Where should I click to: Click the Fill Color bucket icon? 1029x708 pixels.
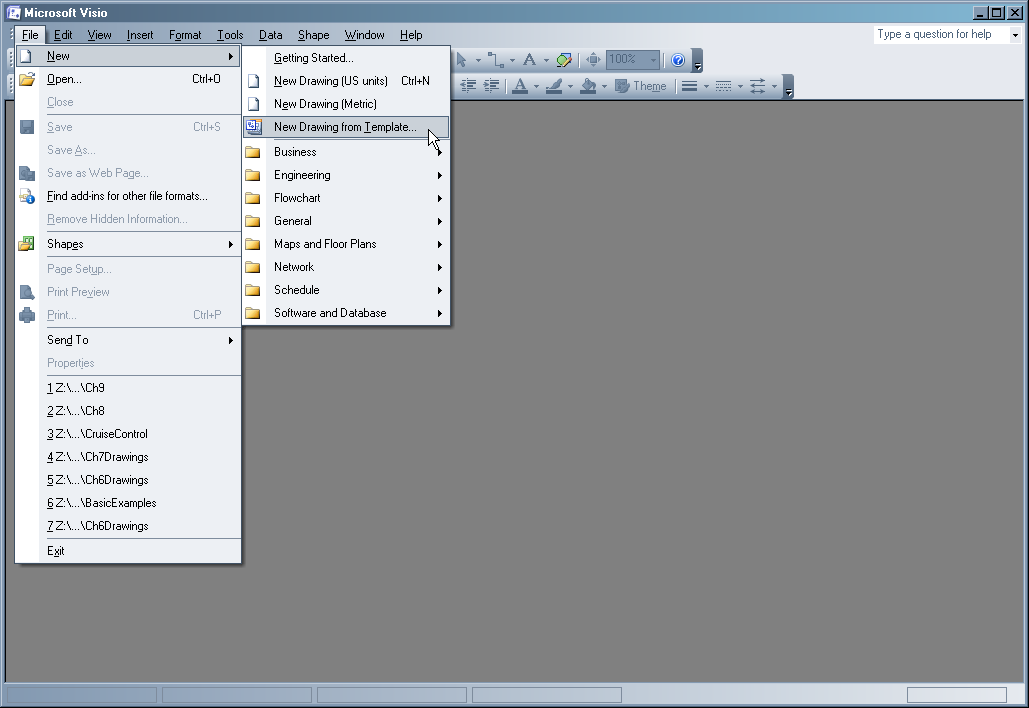point(588,86)
